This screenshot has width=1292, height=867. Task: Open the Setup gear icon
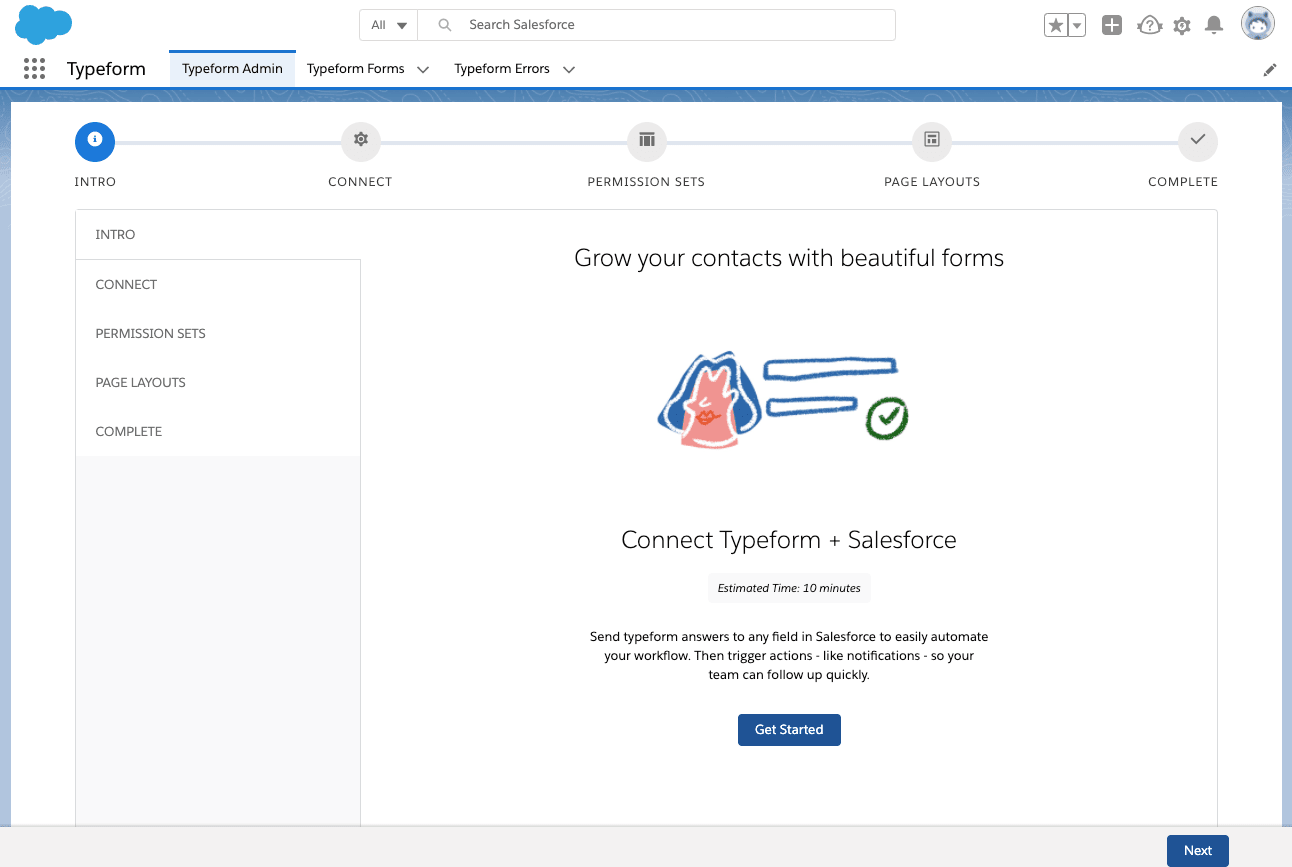(x=1182, y=26)
